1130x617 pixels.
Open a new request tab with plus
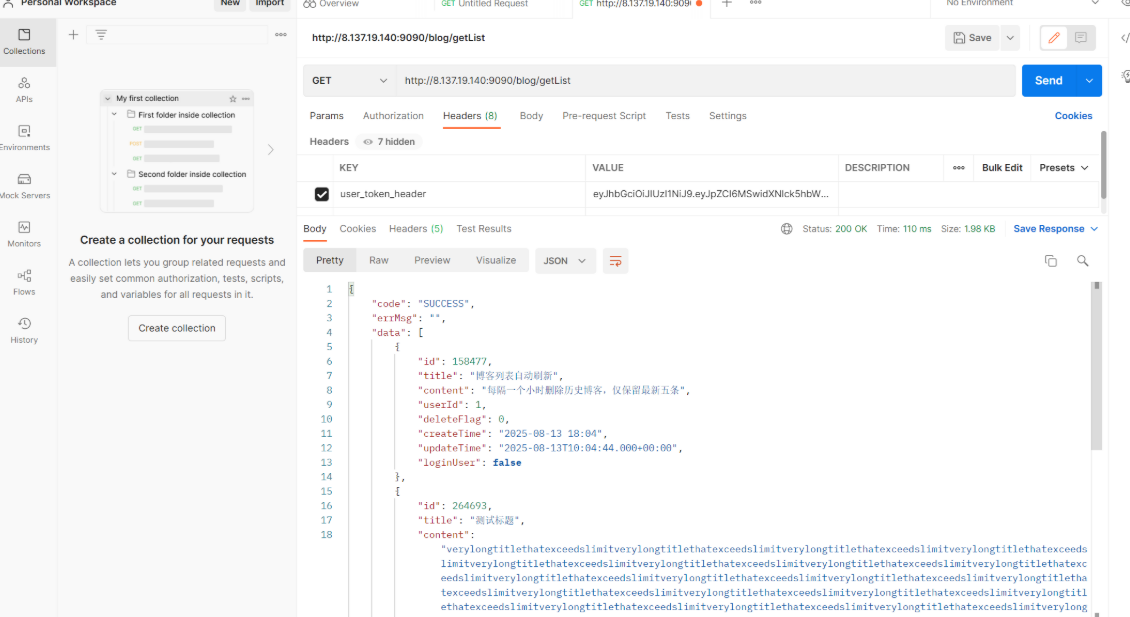point(726,4)
